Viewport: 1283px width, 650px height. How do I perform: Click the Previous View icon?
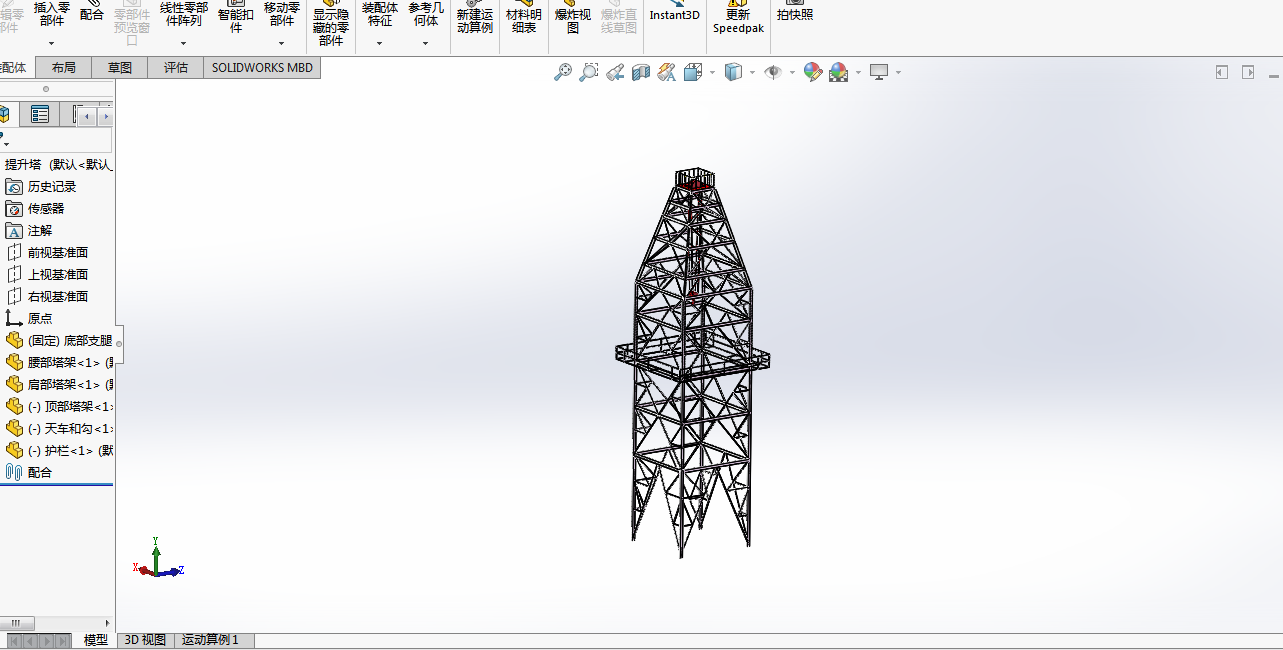pyautogui.click(x=615, y=72)
